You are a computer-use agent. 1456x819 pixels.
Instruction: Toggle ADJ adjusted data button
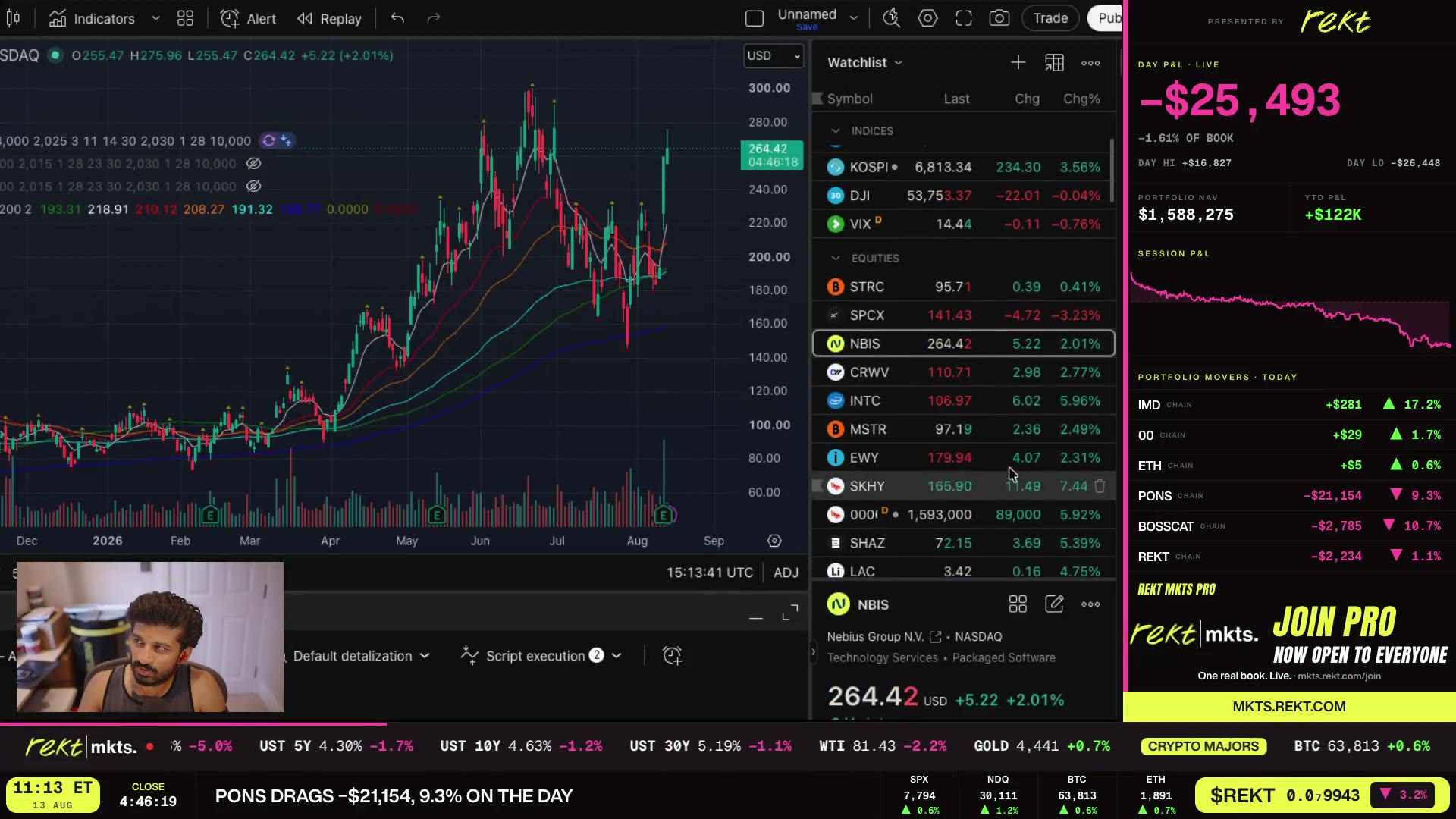[786, 573]
